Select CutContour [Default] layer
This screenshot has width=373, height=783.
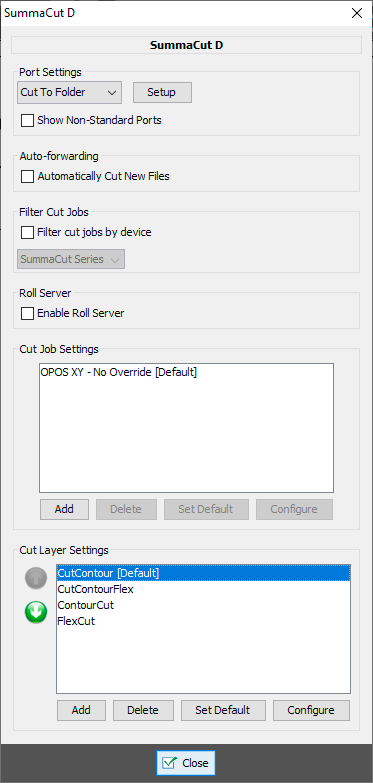point(203,573)
